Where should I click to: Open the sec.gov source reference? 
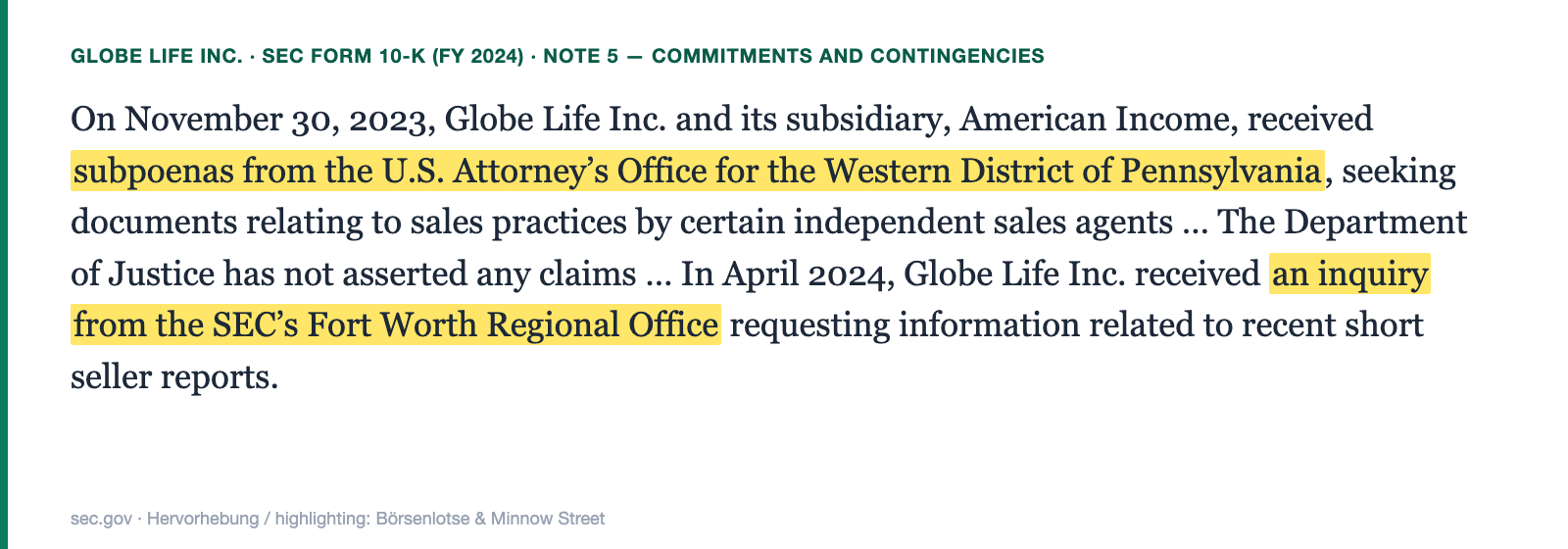(101, 519)
